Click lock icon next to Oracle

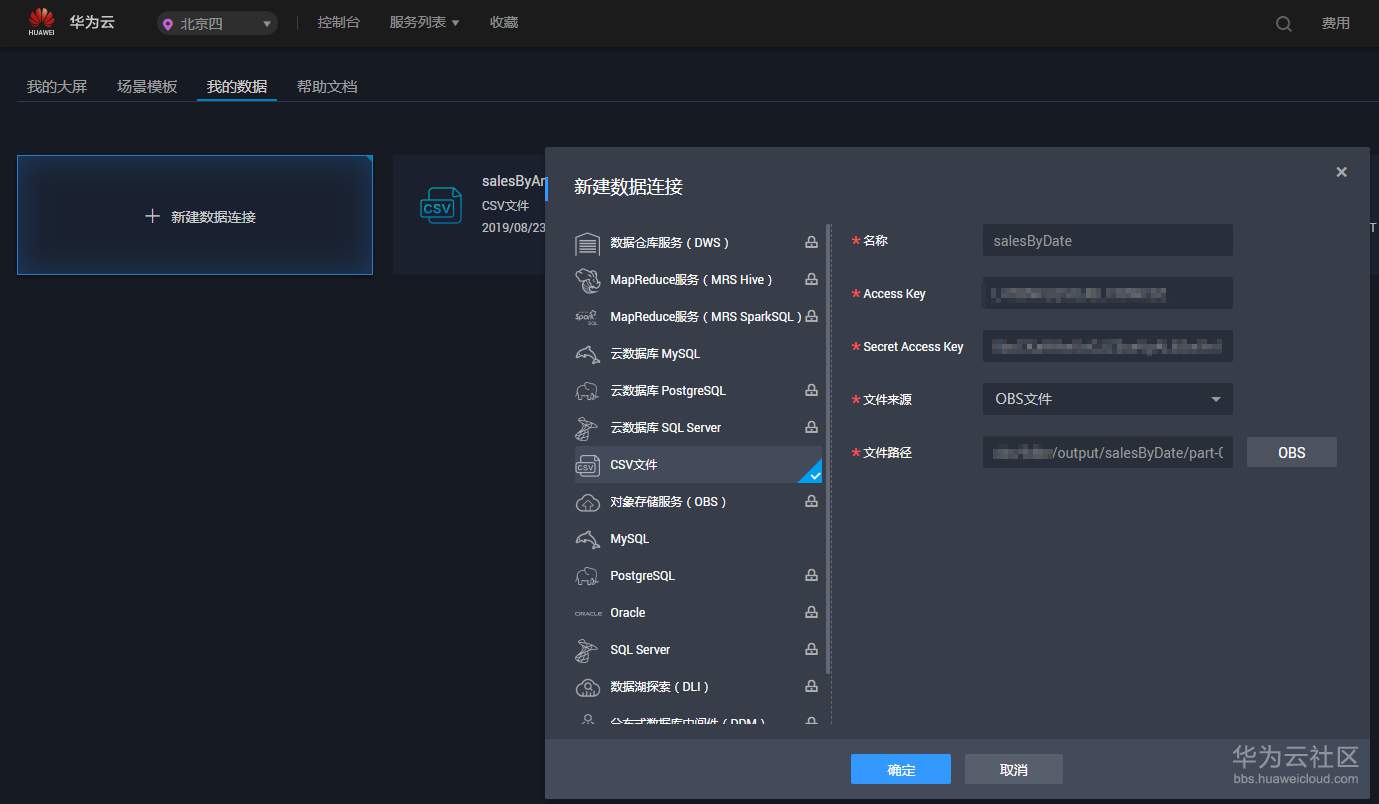812,612
